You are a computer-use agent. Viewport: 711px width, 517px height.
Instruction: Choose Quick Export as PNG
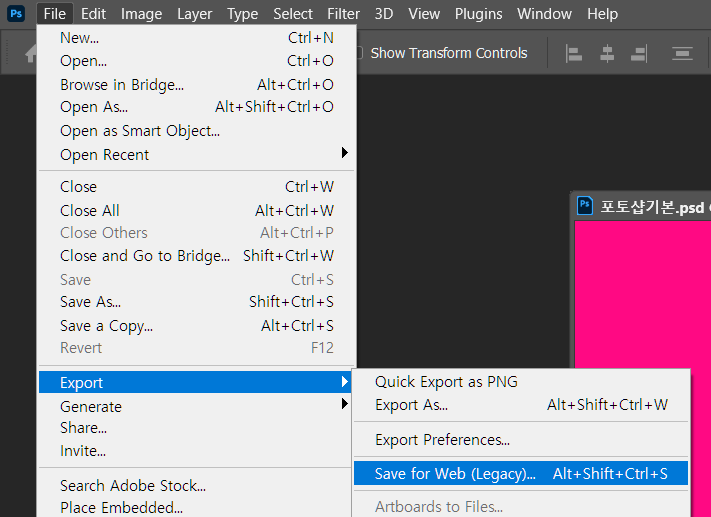tap(521, 382)
